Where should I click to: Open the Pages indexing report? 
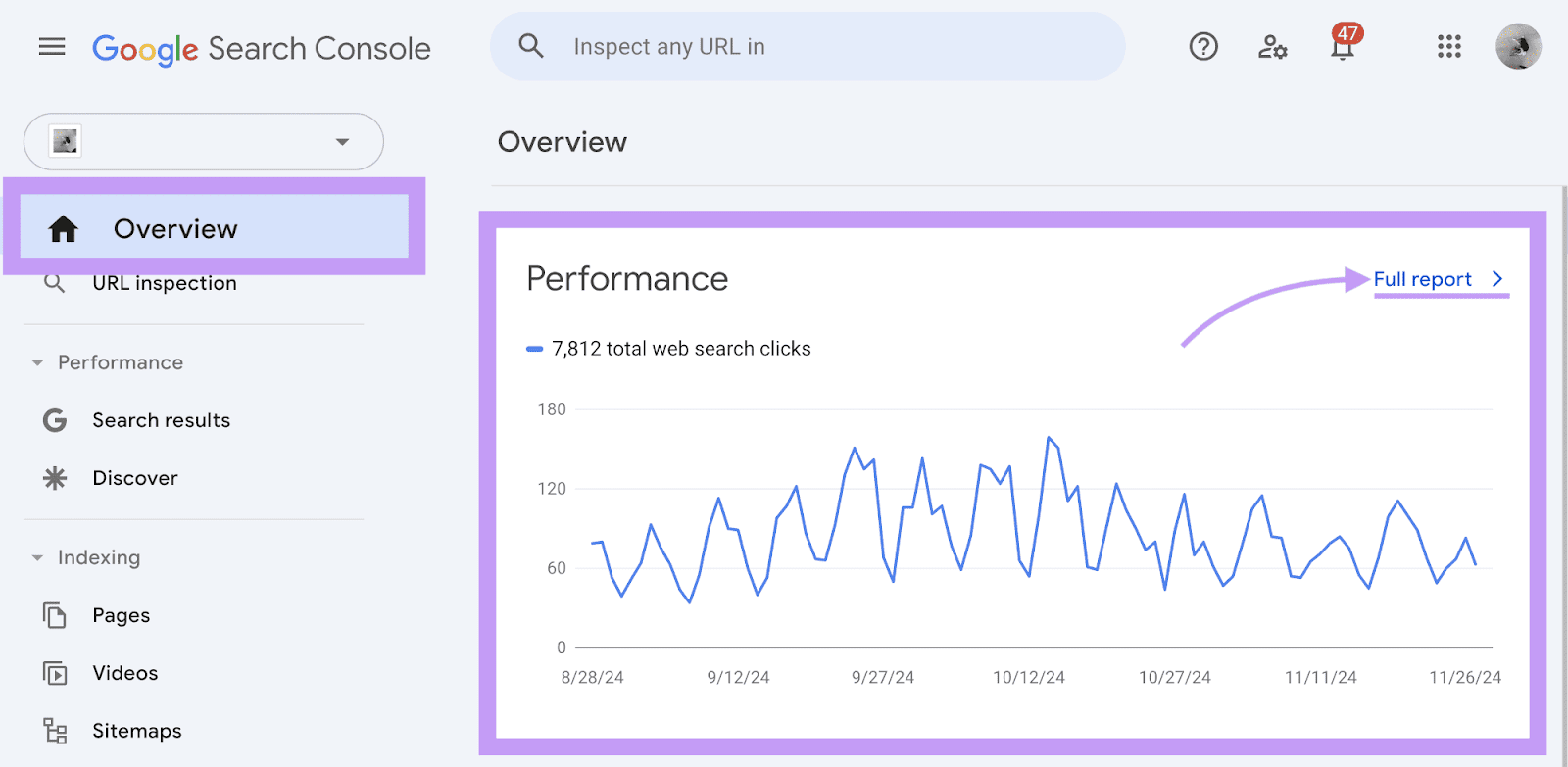[x=122, y=615]
